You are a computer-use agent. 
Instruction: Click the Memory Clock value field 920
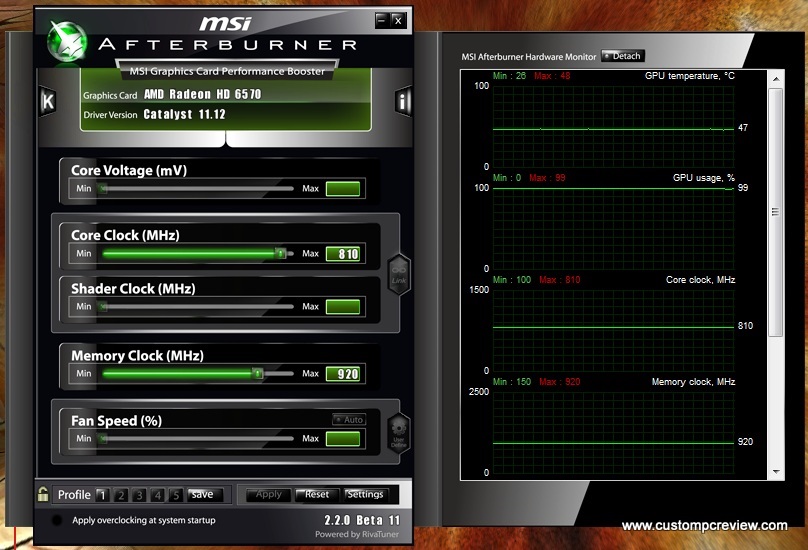[x=343, y=374]
